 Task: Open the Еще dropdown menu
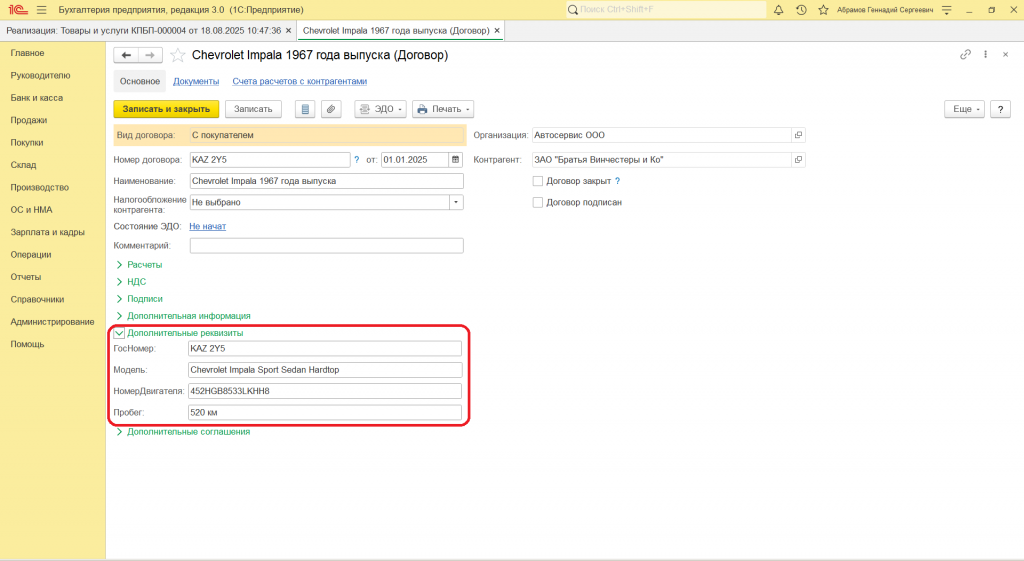tap(964, 109)
